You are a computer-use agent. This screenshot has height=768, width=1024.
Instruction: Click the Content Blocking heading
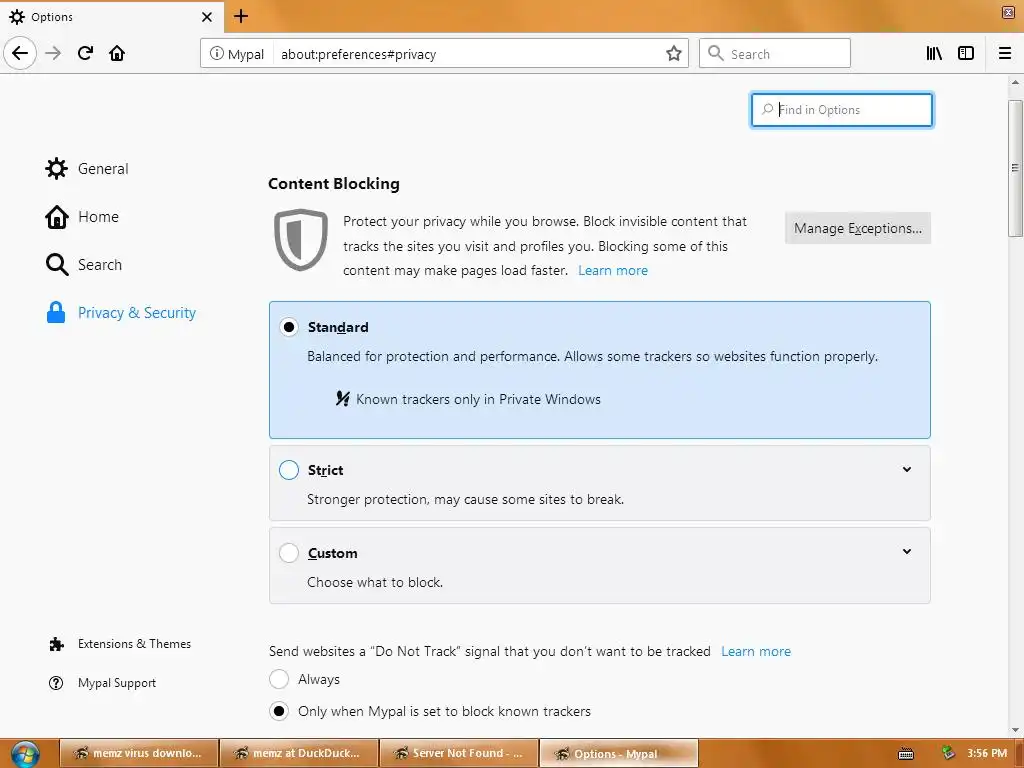[x=334, y=184]
